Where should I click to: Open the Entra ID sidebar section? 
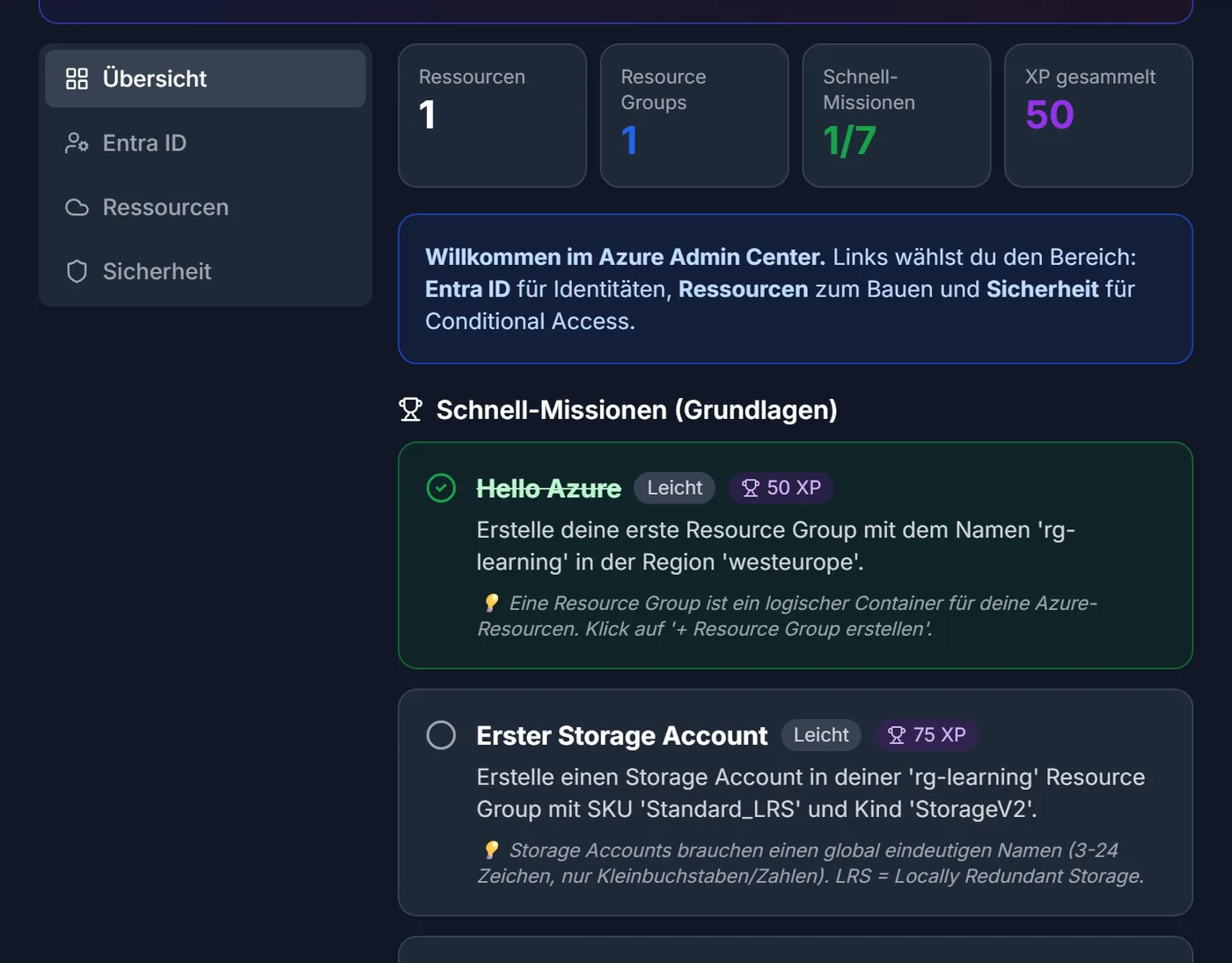pos(205,143)
